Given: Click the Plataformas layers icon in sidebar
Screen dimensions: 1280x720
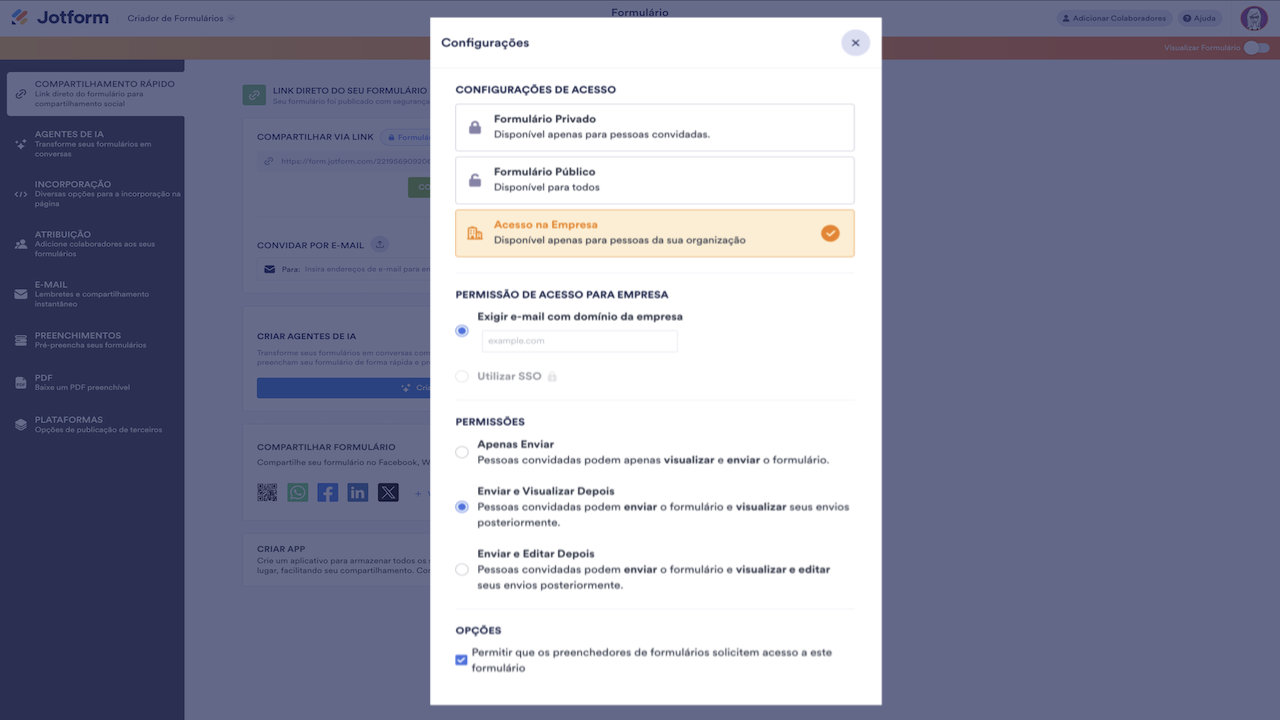Looking at the screenshot, I should point(21,425).
